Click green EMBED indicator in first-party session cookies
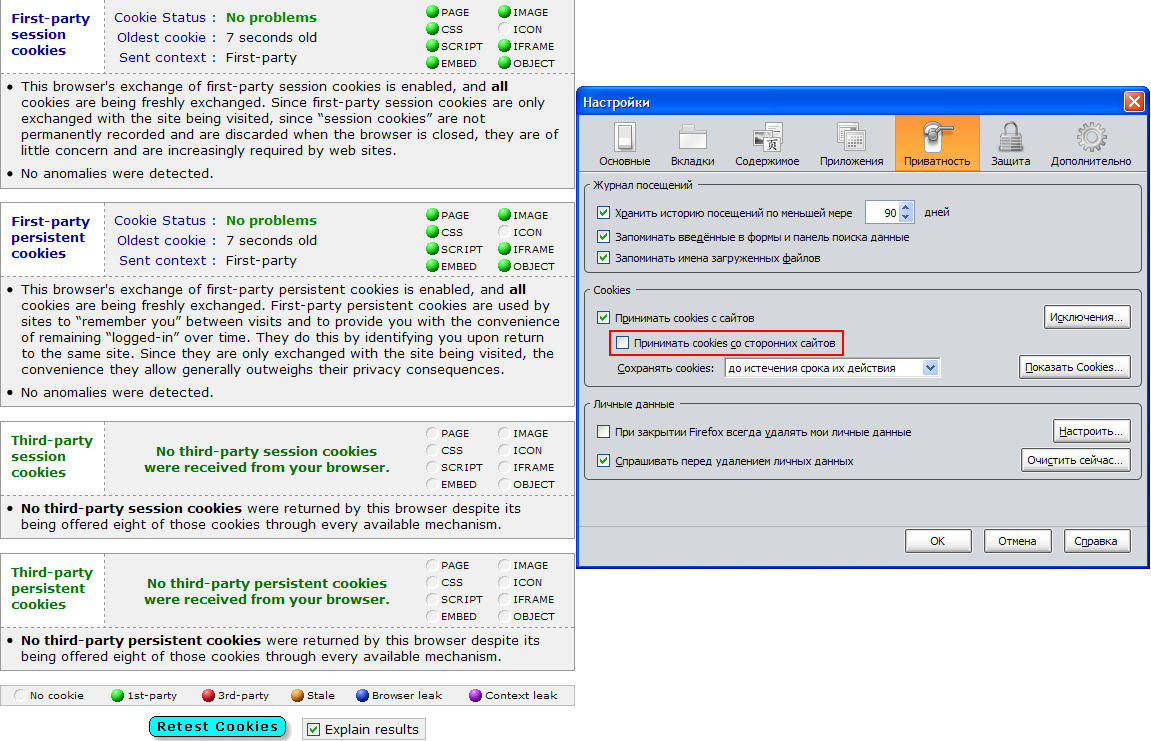The image size is (1151, 741). coord(432,63)
